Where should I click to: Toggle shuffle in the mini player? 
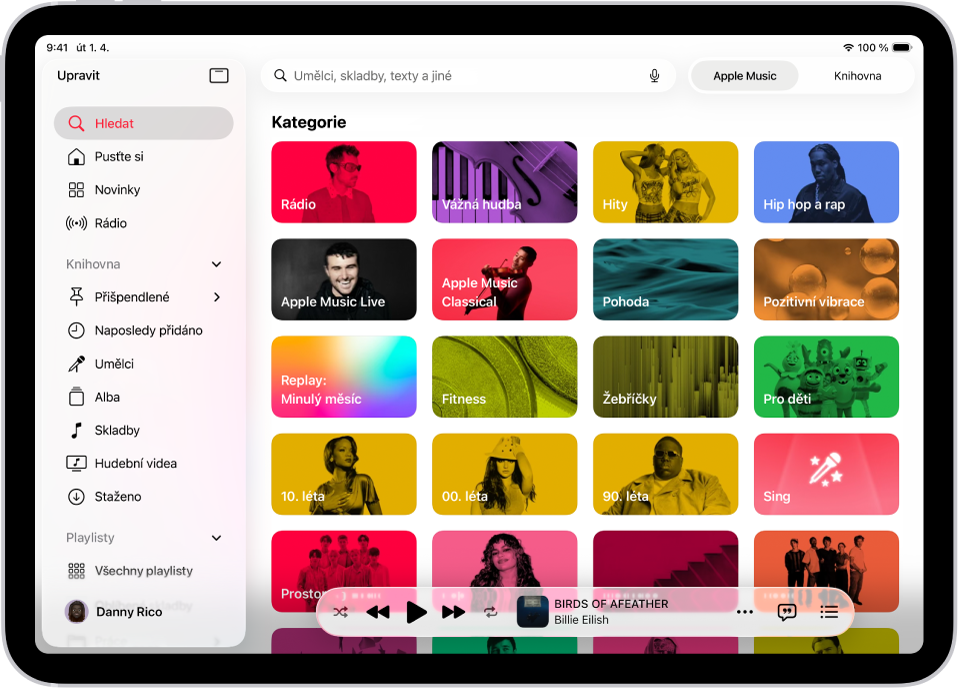tap(340, 612)
